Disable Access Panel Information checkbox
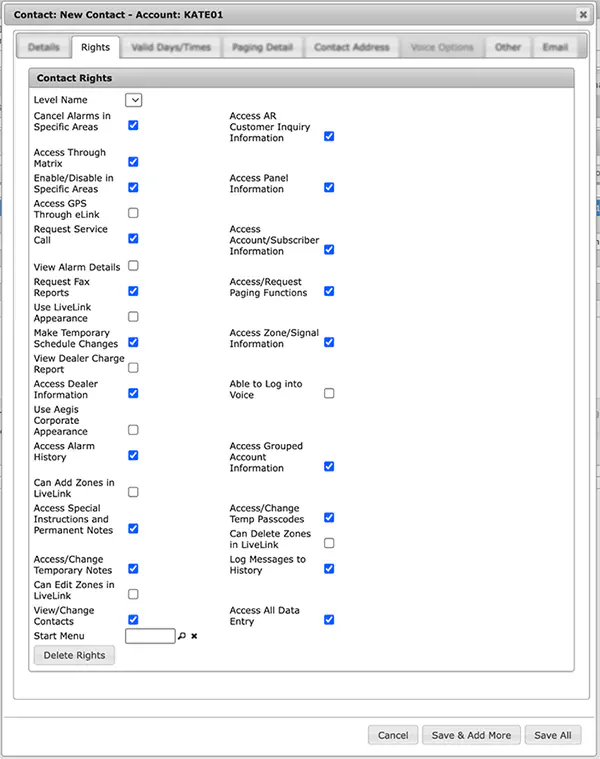 pyautogui.click(x=329, y=187)
